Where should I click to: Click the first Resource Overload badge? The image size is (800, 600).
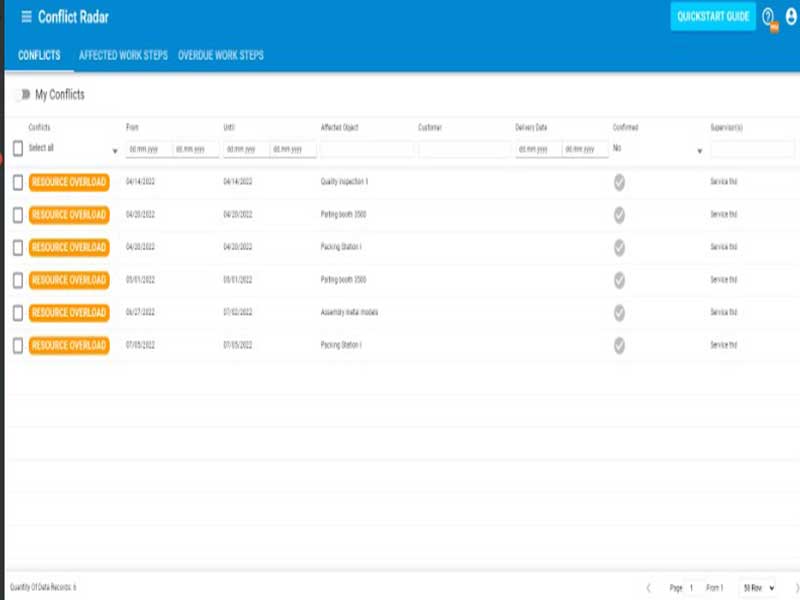pyautogui.click(x=69, y=182)
